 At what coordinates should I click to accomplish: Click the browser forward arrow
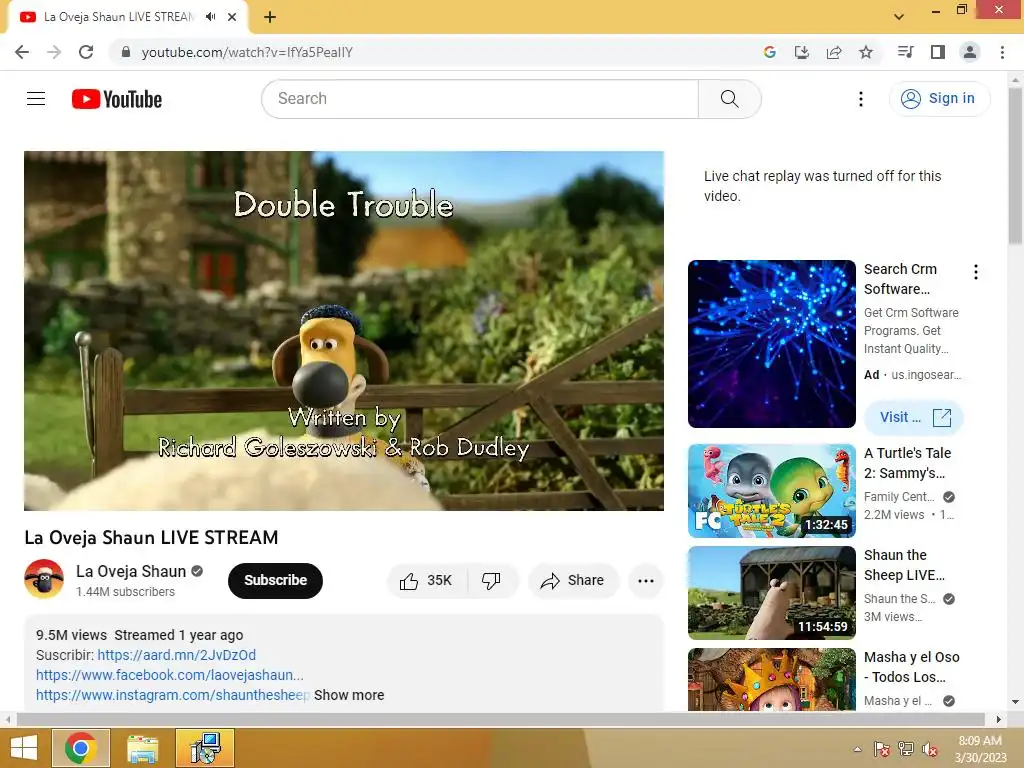click(x=54, y=52)
